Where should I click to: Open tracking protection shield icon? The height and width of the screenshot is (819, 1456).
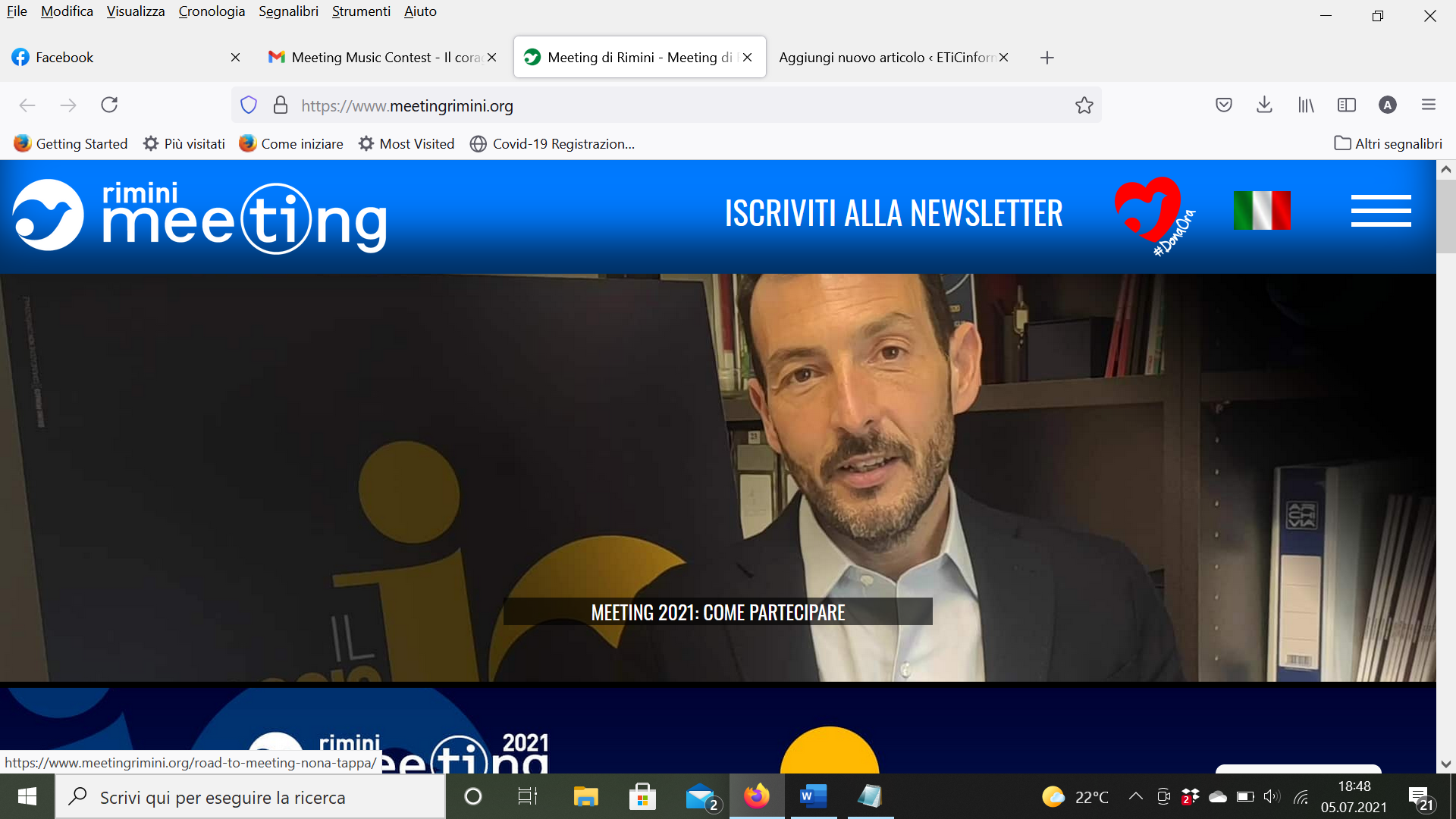point(249,105)
